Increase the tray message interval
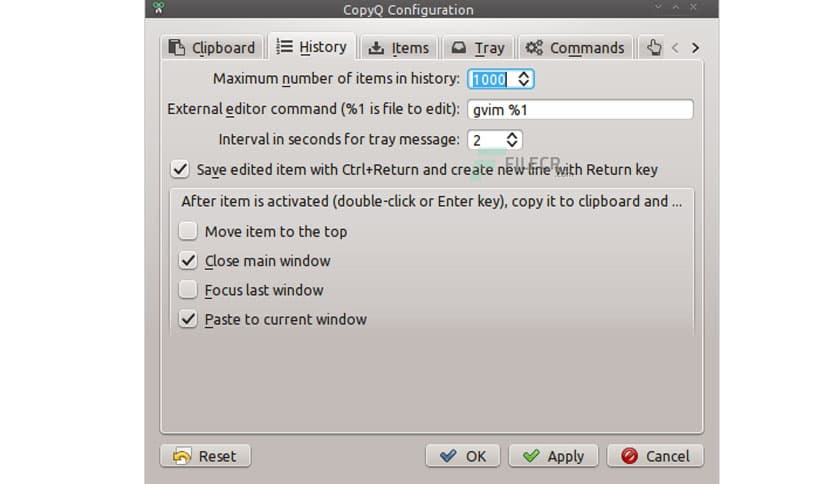This screenshot has height=484, width=836. (512, 136)
